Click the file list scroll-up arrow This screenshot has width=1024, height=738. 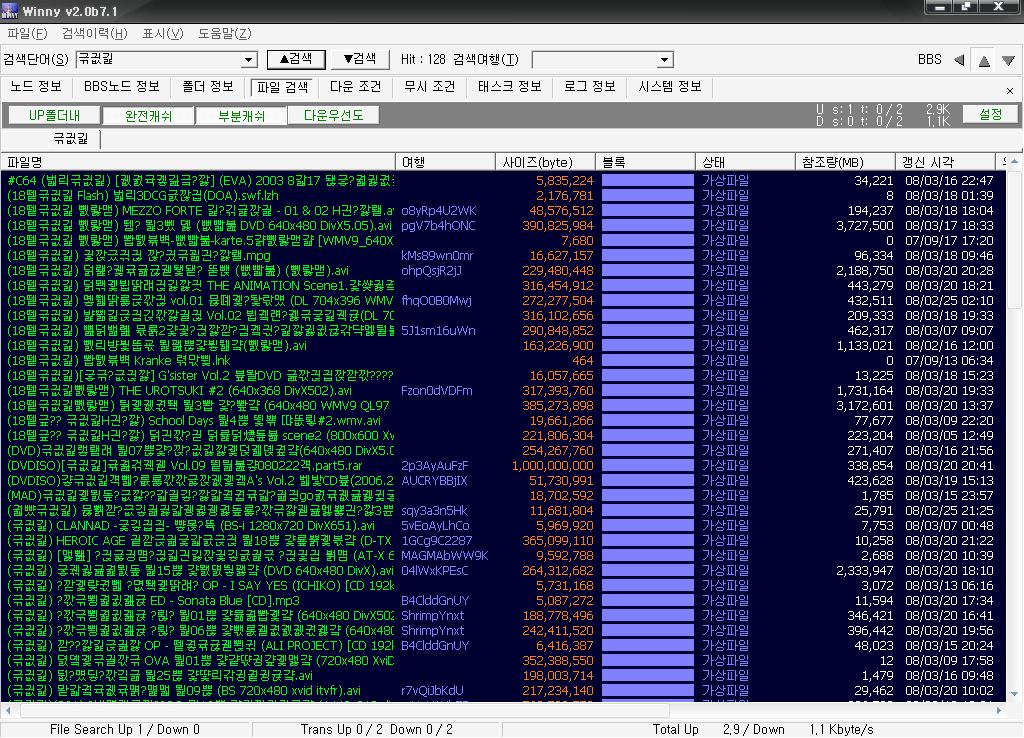pos(1014,161)
